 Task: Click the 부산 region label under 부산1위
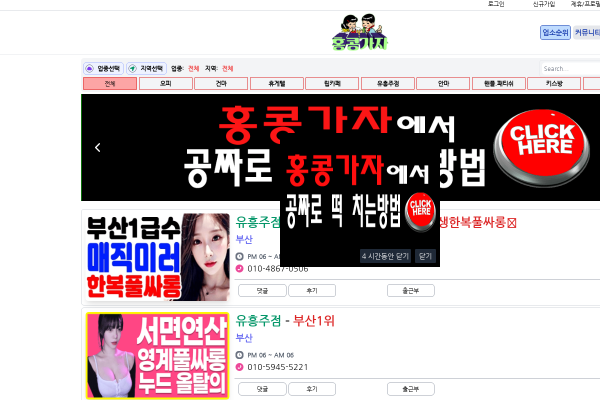[244, 338]
